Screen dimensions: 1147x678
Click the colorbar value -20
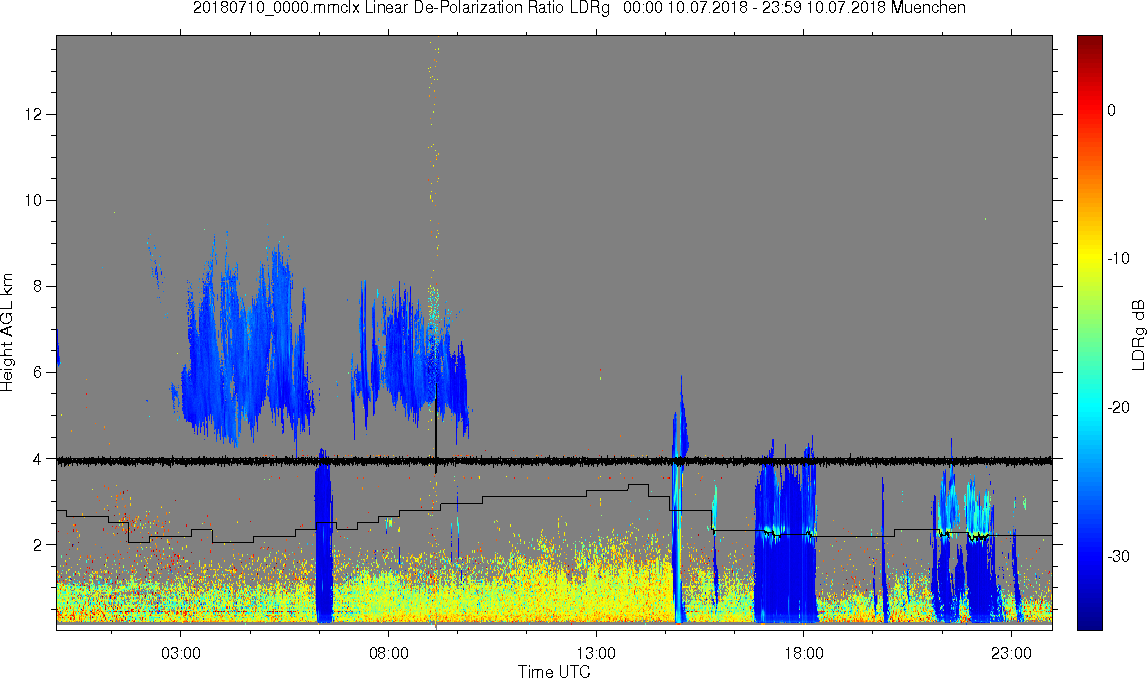(x=1118, y=407)
